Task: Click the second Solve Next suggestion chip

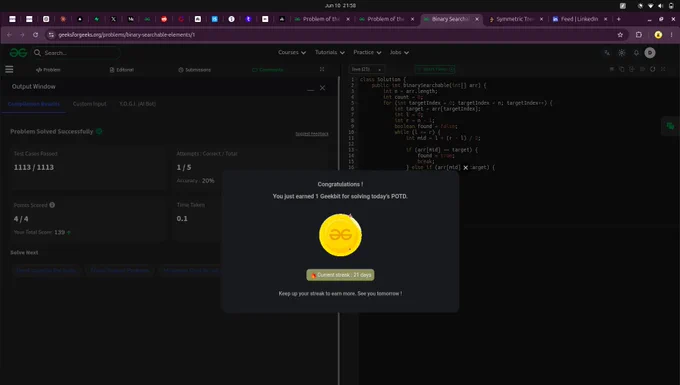Action: (120, 271)
